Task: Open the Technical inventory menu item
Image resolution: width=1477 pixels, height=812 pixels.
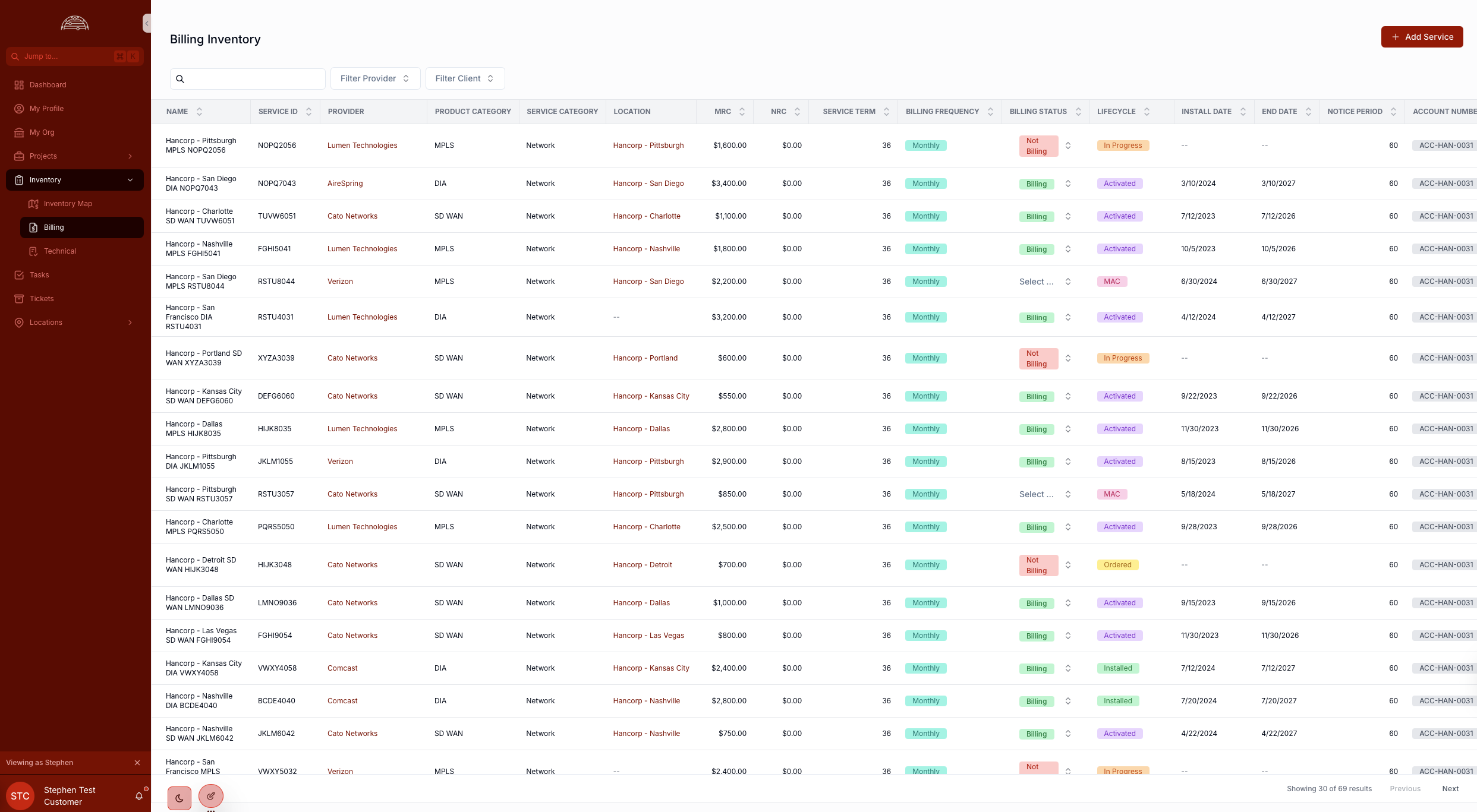Action: point(60,251)
